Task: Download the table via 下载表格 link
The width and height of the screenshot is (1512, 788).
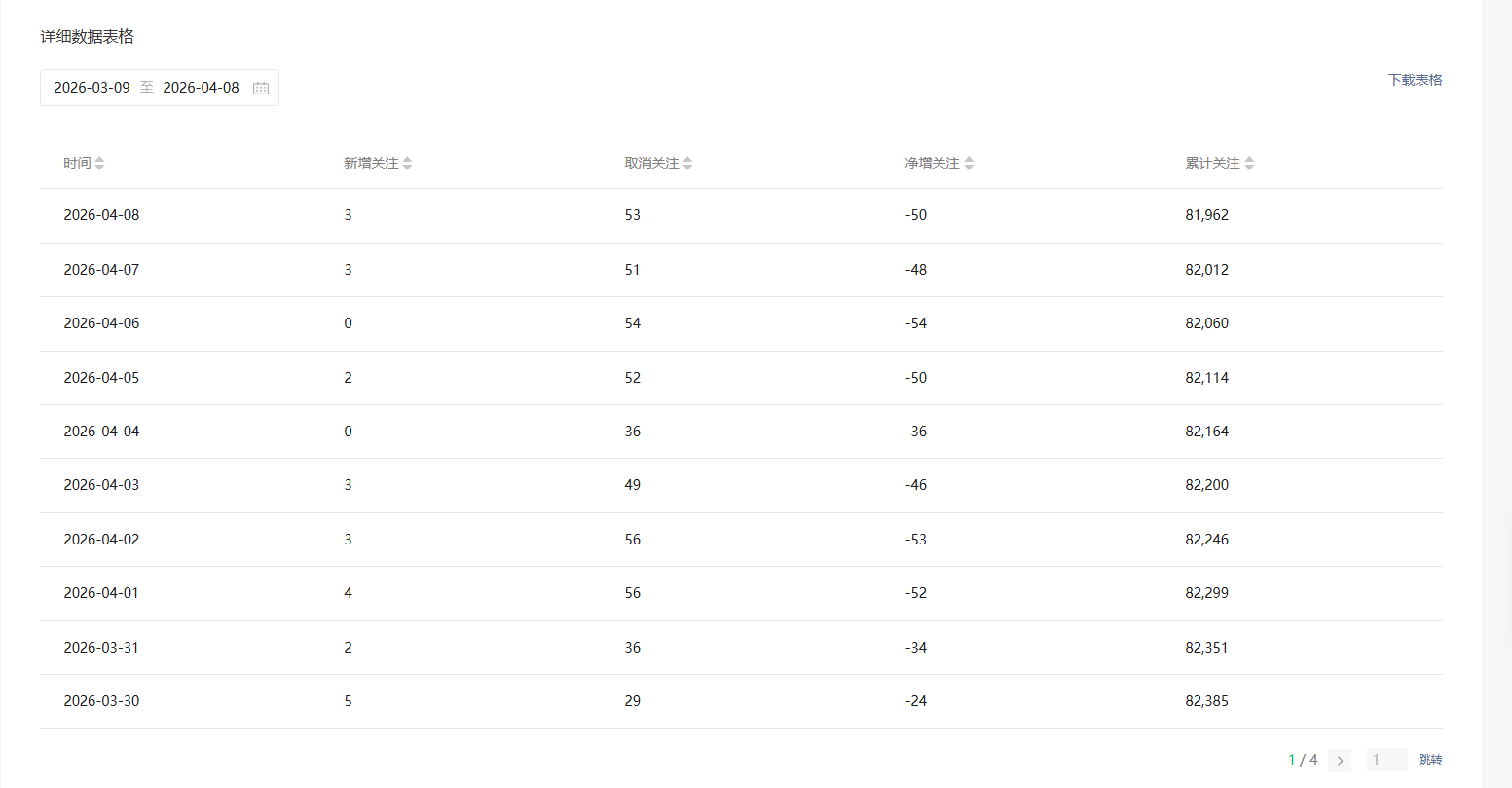Action: [x=1415, y=80]
